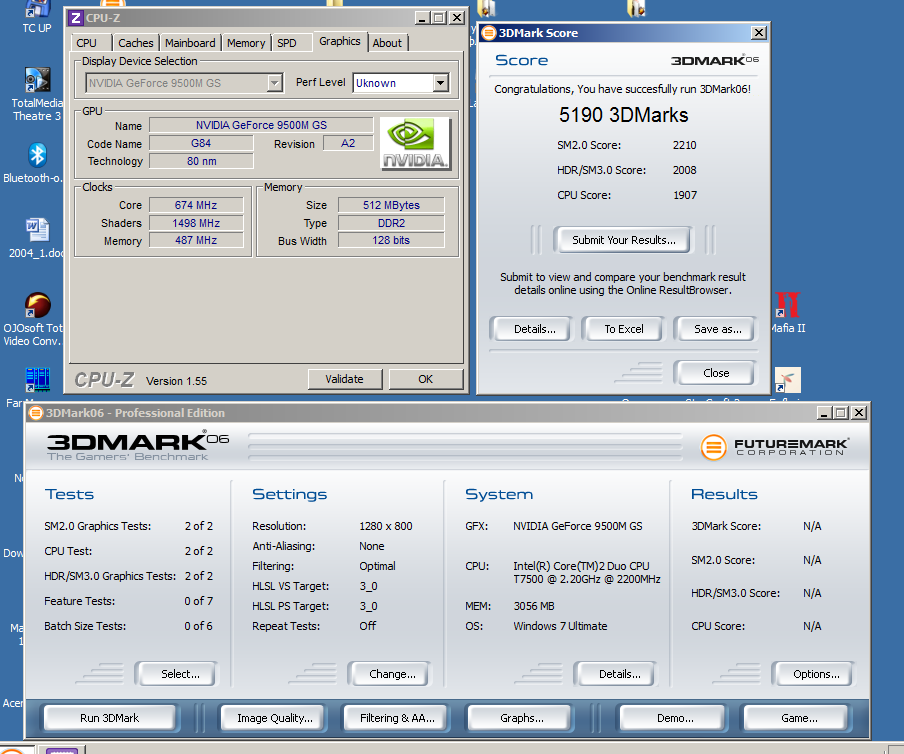Click Submit Your Results button
This screenshot has width=904, height=754.
pos(623,240)
